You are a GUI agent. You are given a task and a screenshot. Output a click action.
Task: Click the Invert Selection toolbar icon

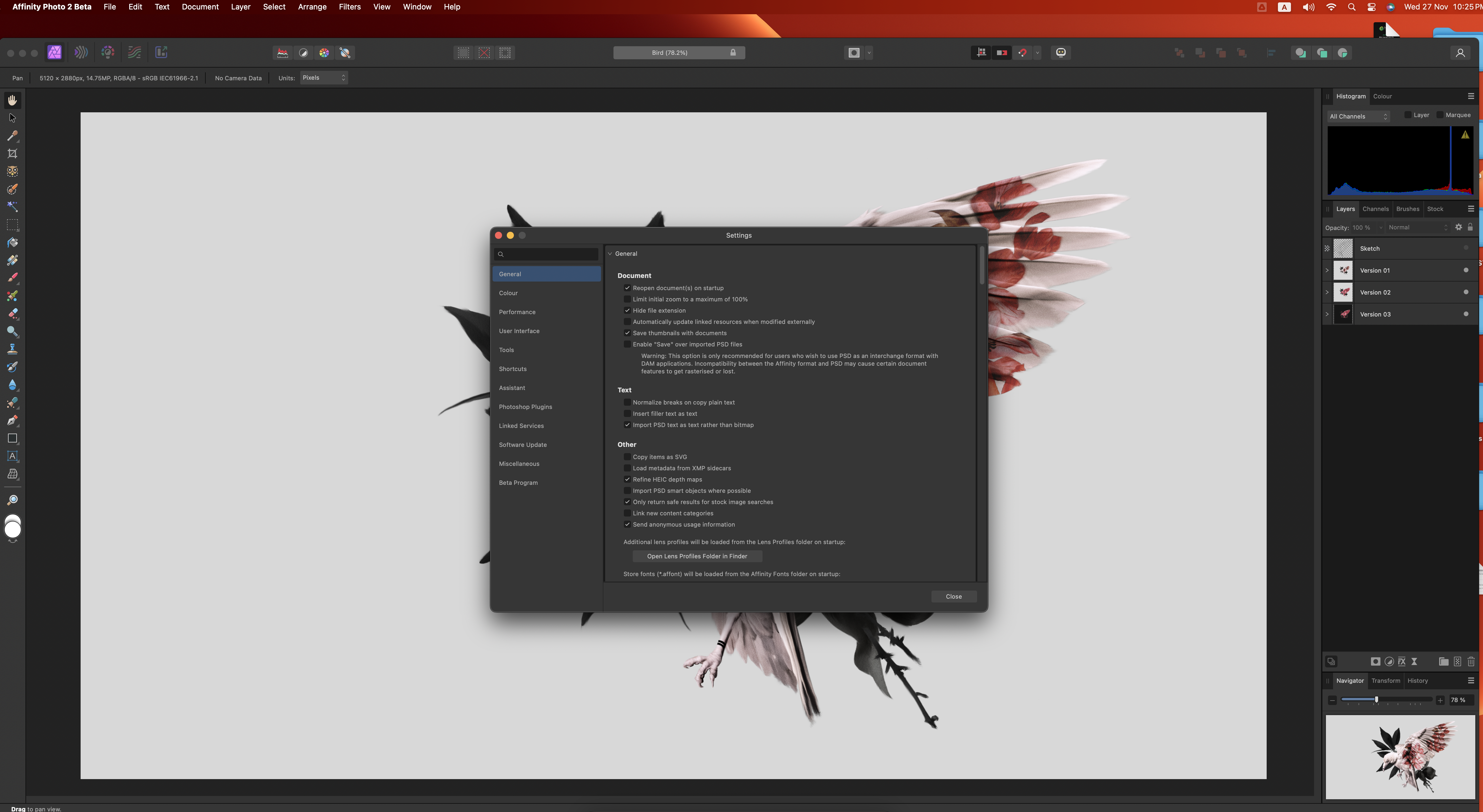tap(505, 53)
